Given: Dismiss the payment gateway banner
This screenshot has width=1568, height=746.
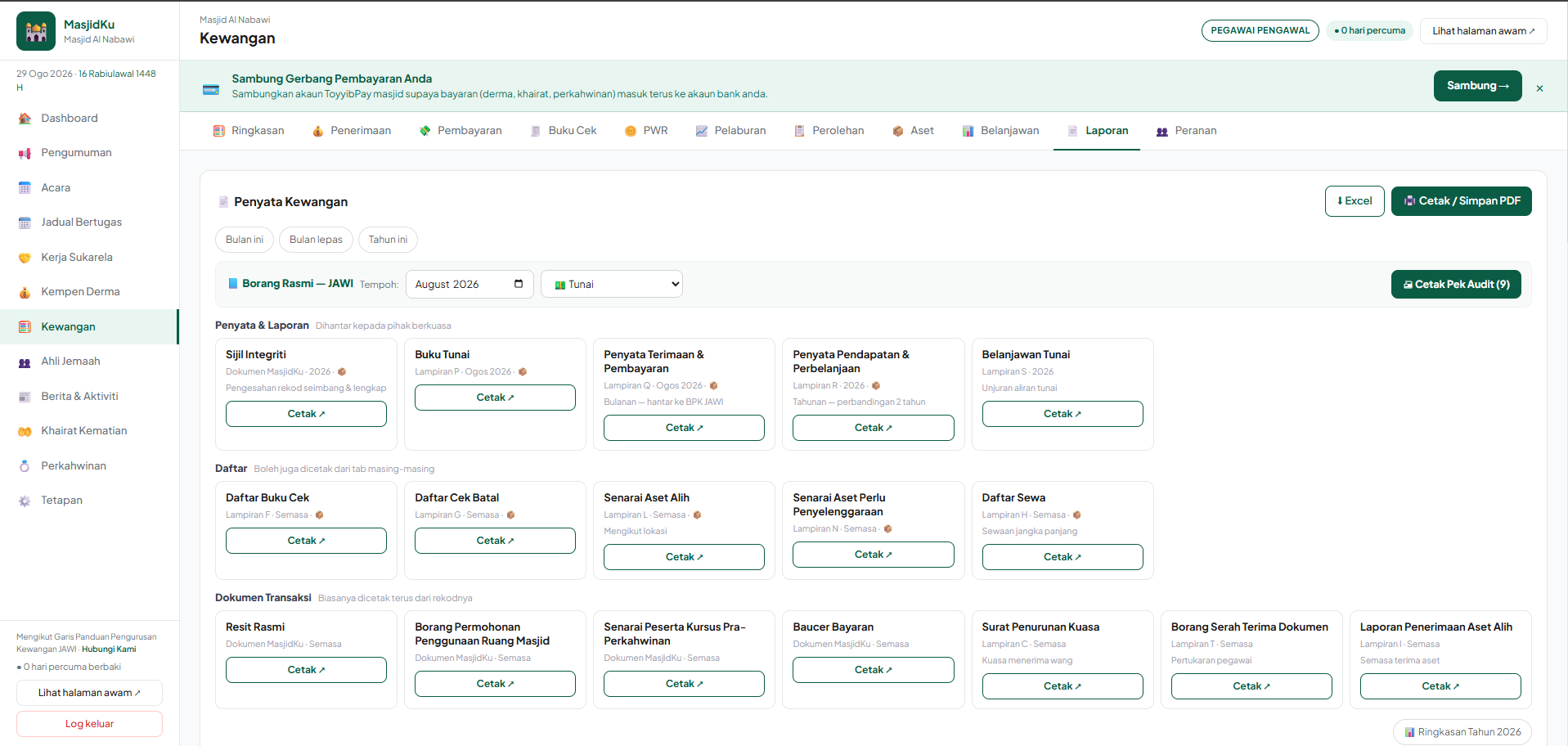Looking at the screenshot, I should pos(1539,88).
